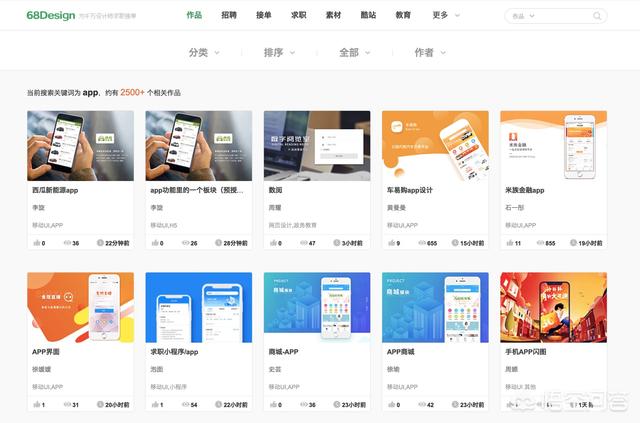Click 移动UI,小程序 category under 求职小程序/app
This screenshot has height=423, width=640.
click(169, 387)
